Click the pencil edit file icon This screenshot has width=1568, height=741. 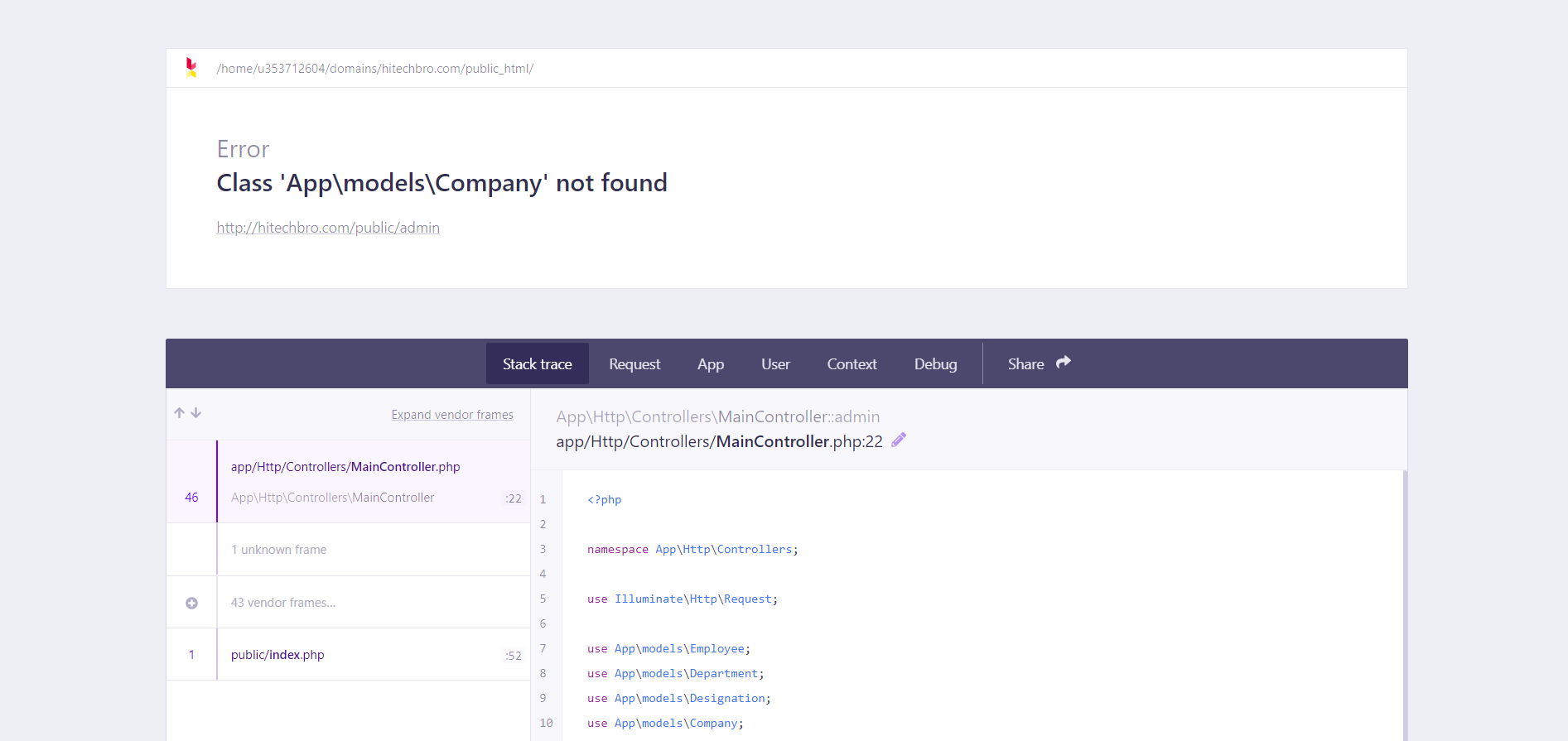point(899,440)
